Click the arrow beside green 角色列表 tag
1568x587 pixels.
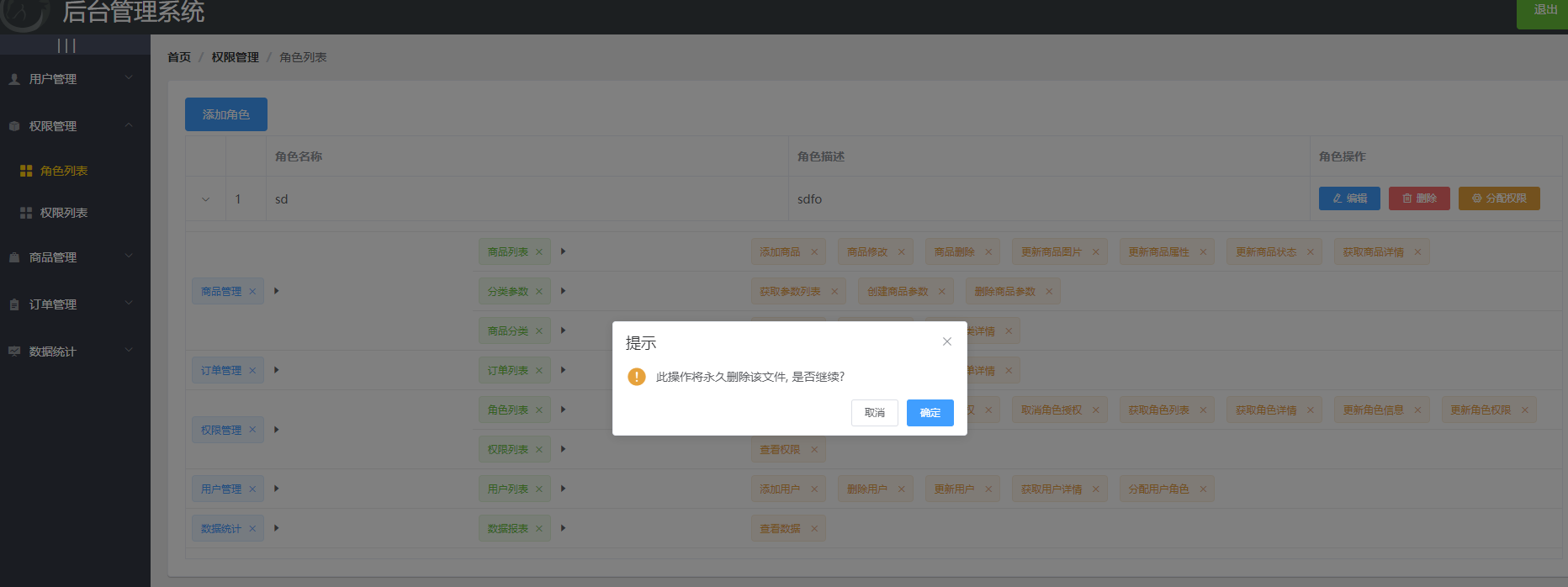563,410
